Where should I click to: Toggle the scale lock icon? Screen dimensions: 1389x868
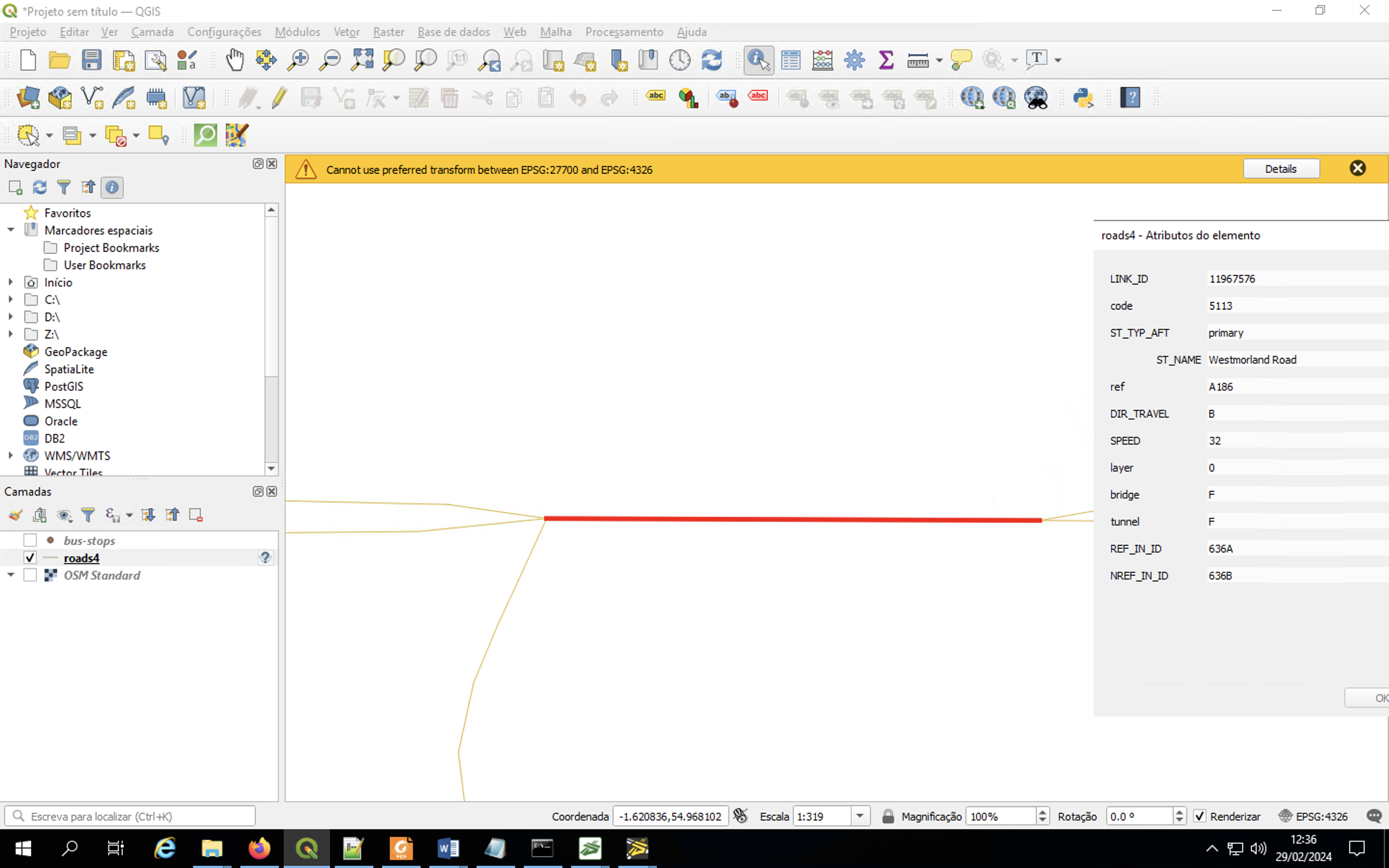887,816
